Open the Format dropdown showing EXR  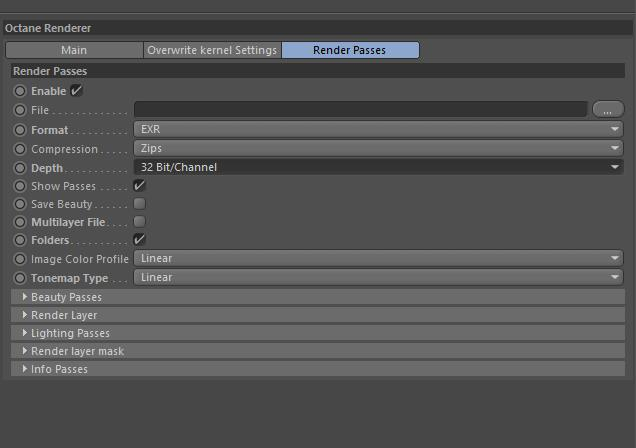tap(378, 129)
